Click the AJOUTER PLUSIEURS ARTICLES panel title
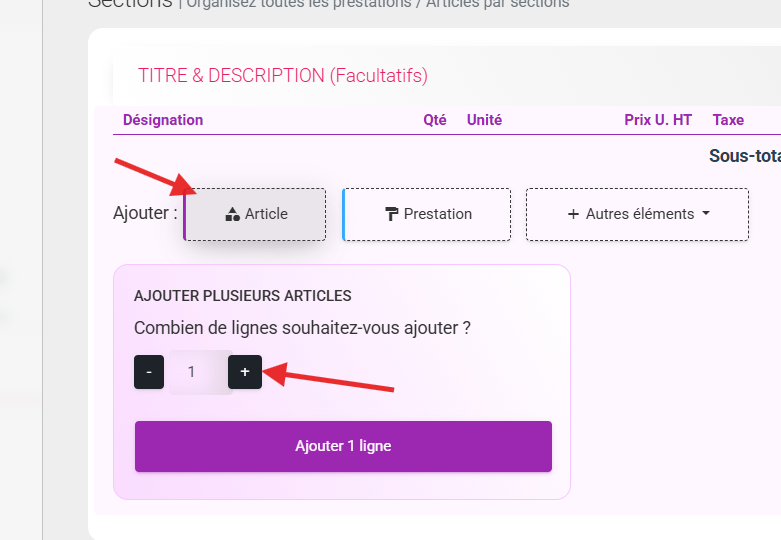Screen dimensions: 781x540 [x=243, y=296]
